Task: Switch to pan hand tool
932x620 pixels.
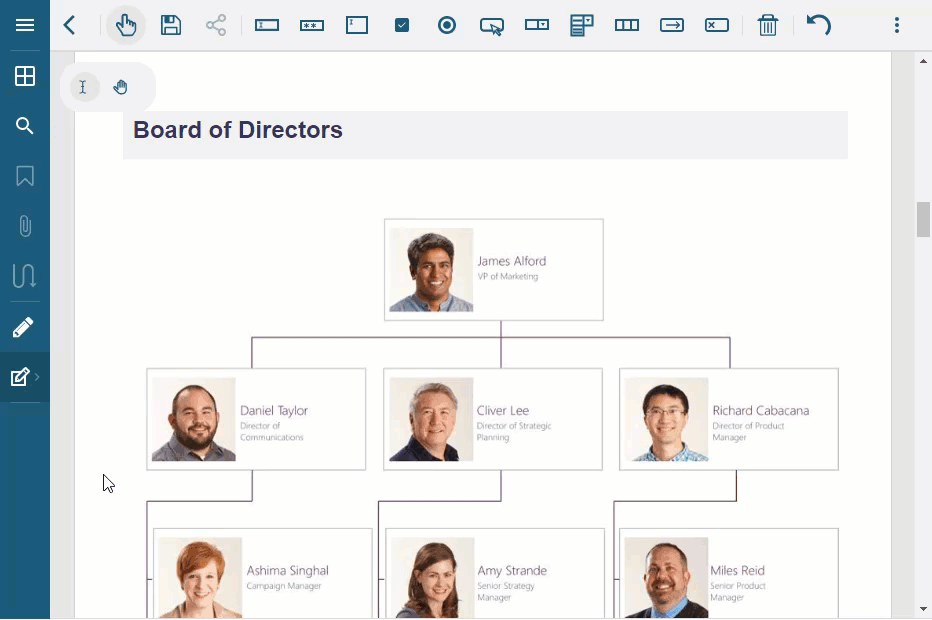Action: coord(121,87)
